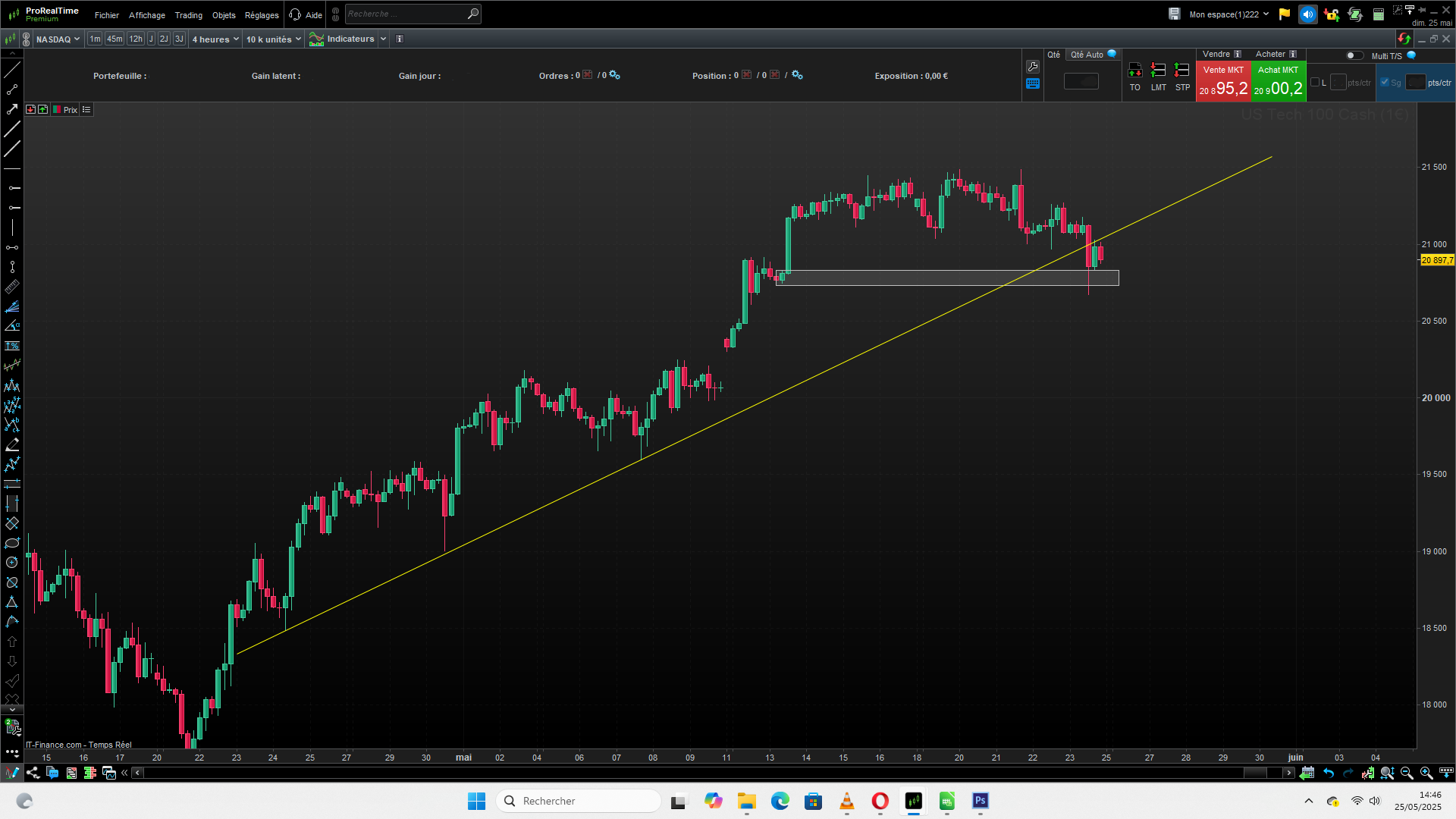1456x819 pixels.
Task: Uncheck the Sg pts/ctr checkbox
Action: pos(1385,82)
